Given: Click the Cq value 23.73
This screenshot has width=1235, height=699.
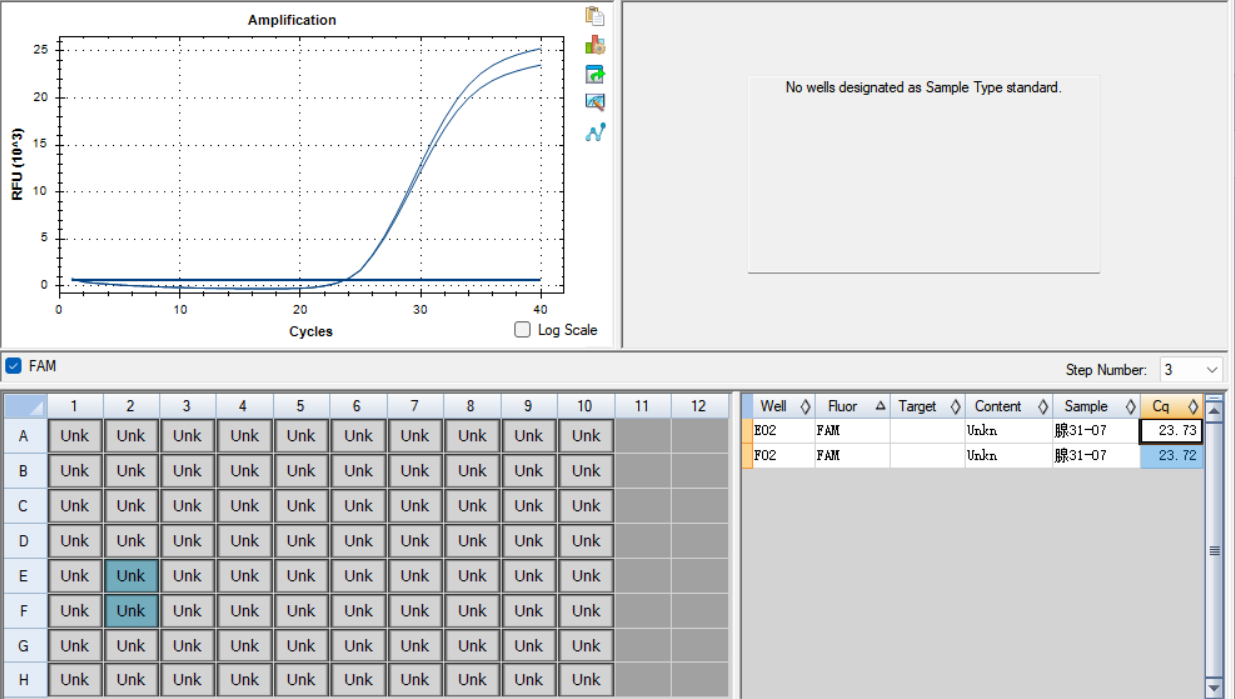Looking at the screenshot, I should coord(1172,431).
